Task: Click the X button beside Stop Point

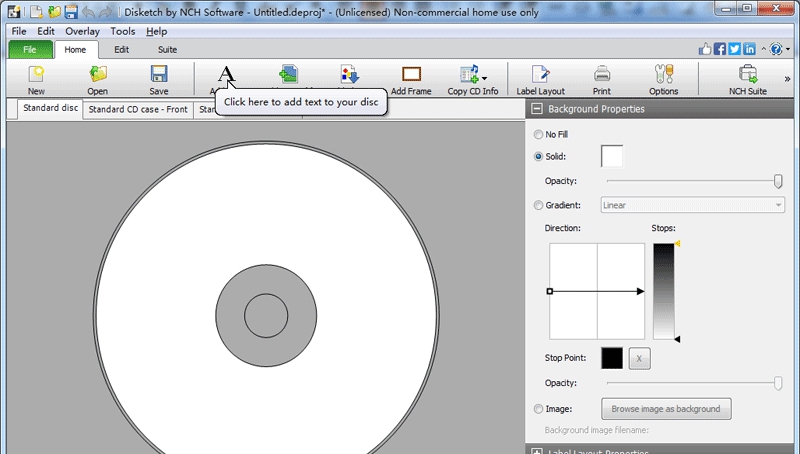Action: (x=639, y=359)
